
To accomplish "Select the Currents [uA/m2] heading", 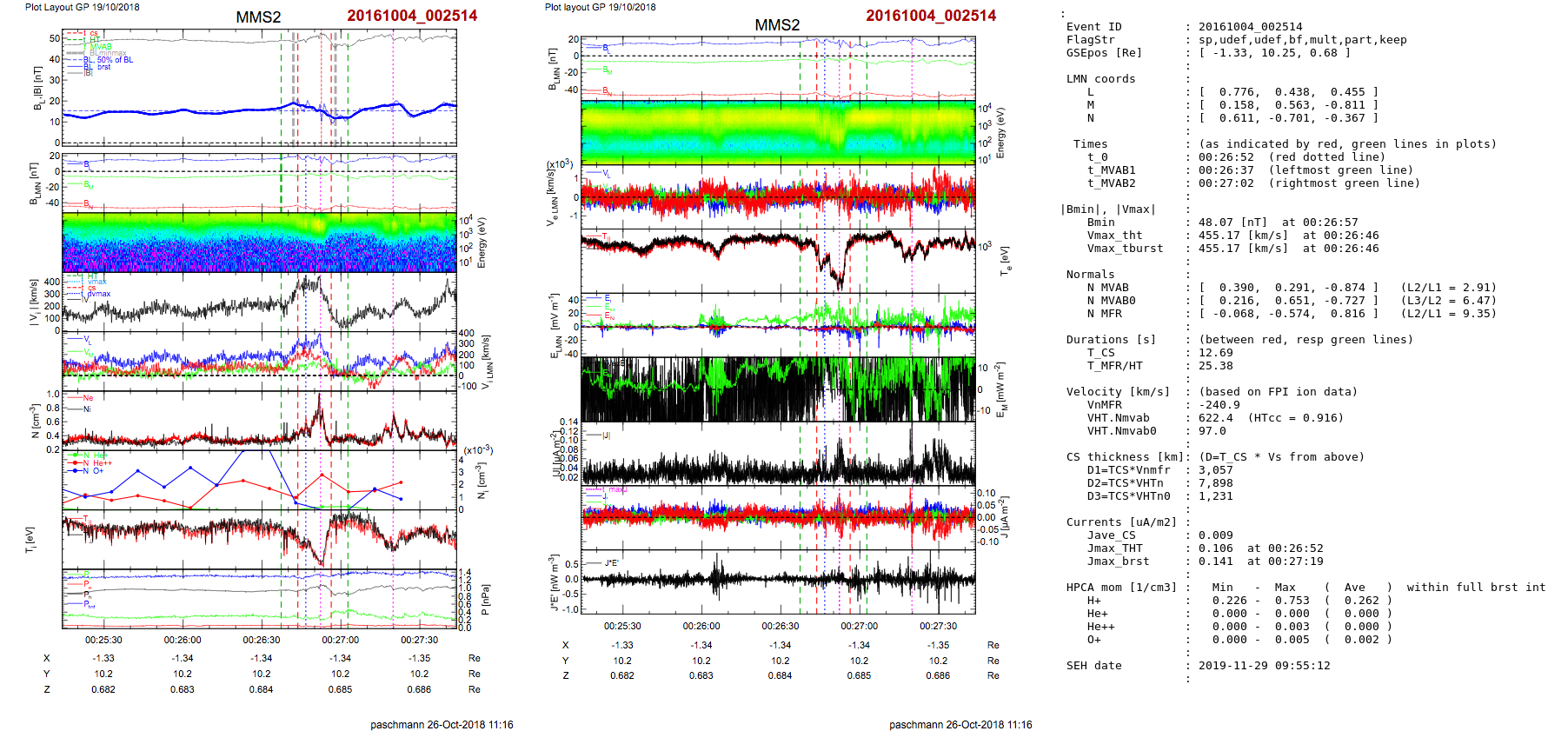I will click(x=1121, y=522).
